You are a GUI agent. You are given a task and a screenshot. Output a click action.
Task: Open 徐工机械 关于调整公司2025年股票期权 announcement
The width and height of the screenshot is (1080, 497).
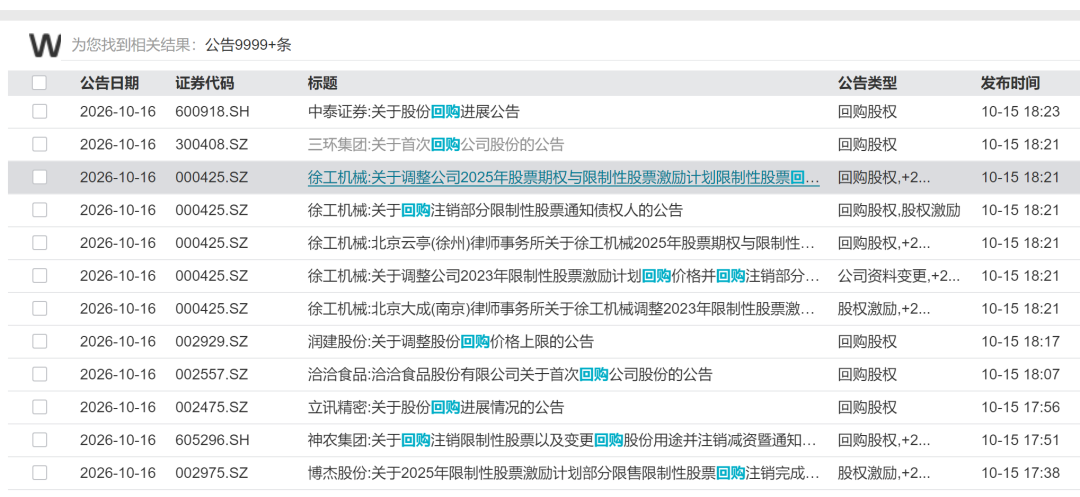pyautogui.click(x=563, y=178)
